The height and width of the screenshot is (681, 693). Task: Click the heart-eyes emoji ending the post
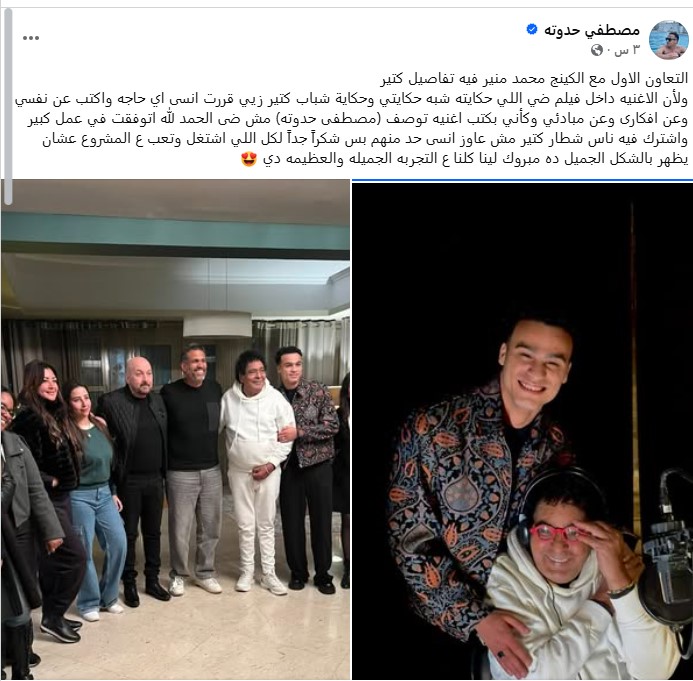click(249, 160)
